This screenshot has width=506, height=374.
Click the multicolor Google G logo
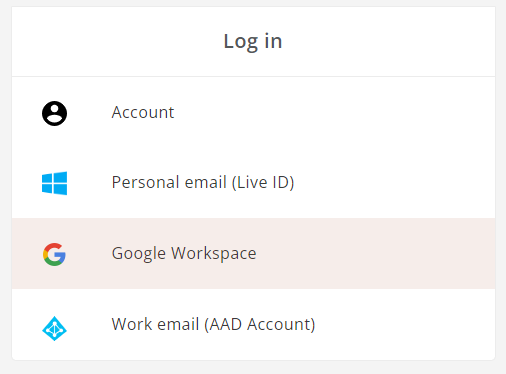point(54,254)
